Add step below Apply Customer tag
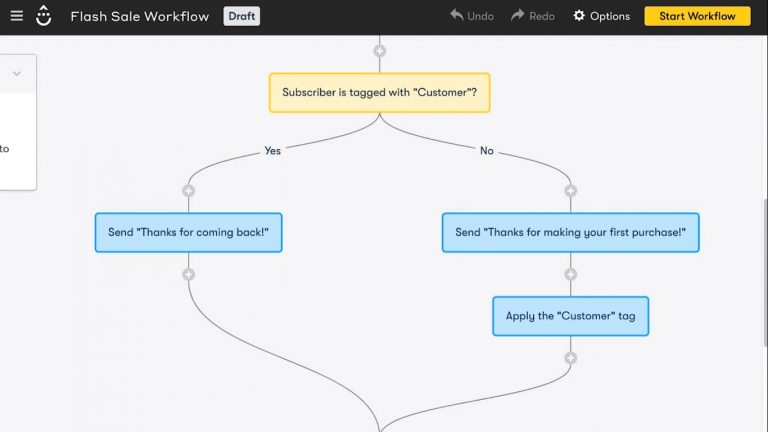The image size is (768, 432). pyautogui.click(x=571, y=358)
